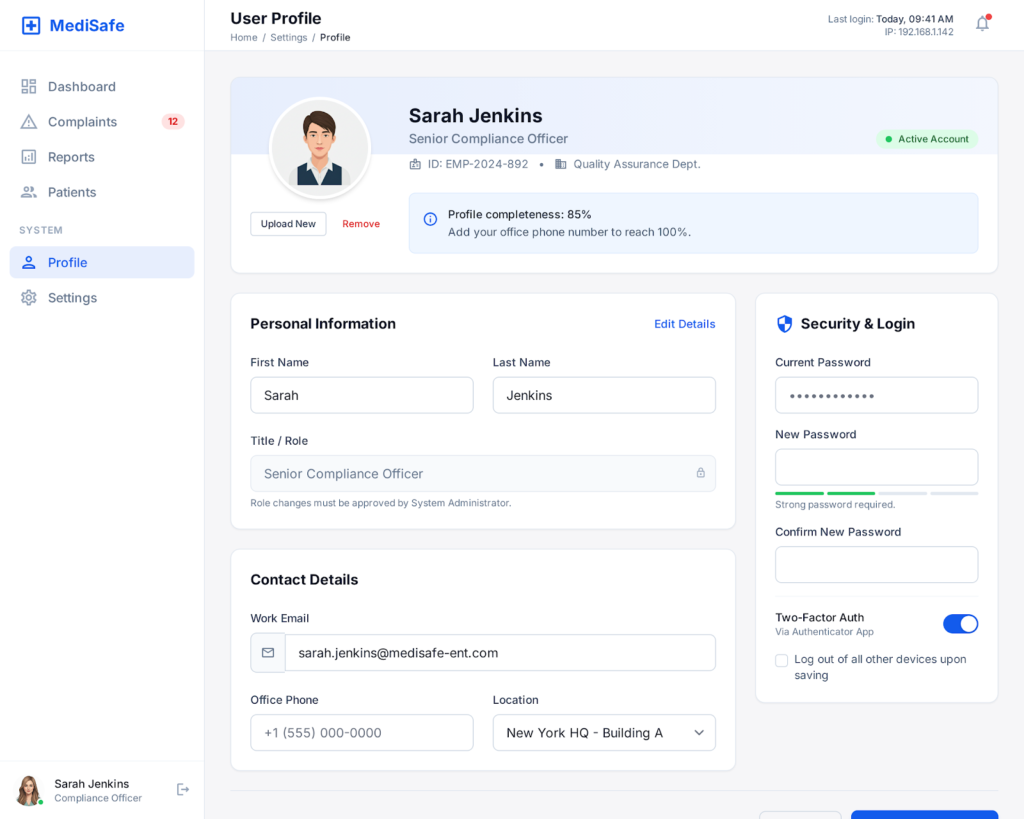The height and width of the screenshot is (819, 1024).
Task: Click the shield icon beside Security & Login
Action: pyautogui.click(x=784, y=324)
